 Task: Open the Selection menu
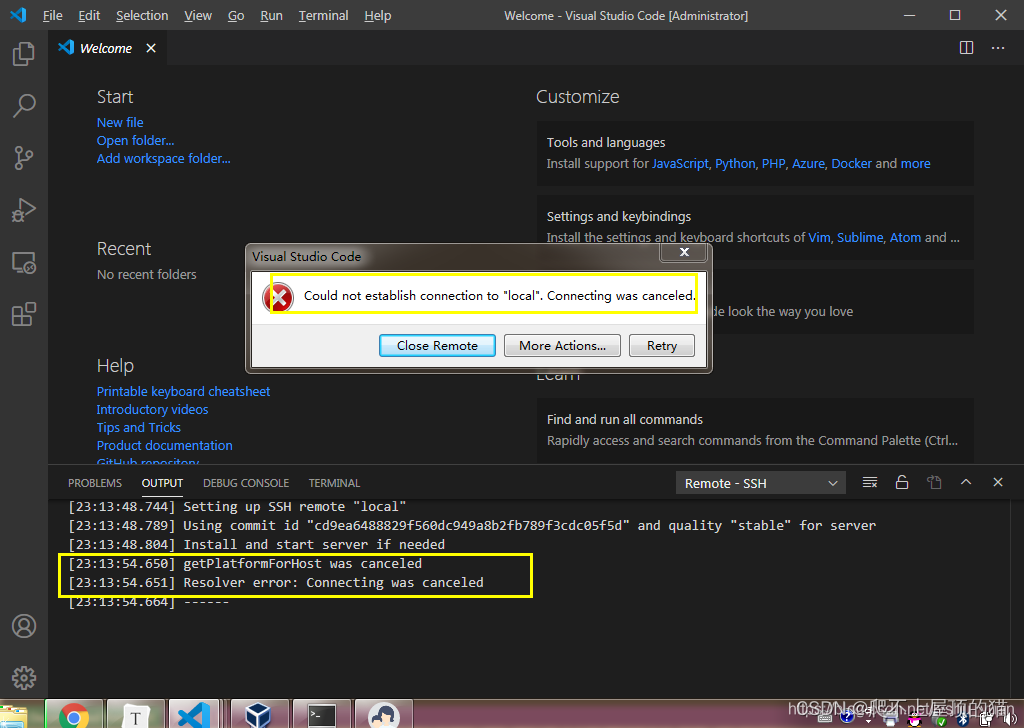(142, 15)
